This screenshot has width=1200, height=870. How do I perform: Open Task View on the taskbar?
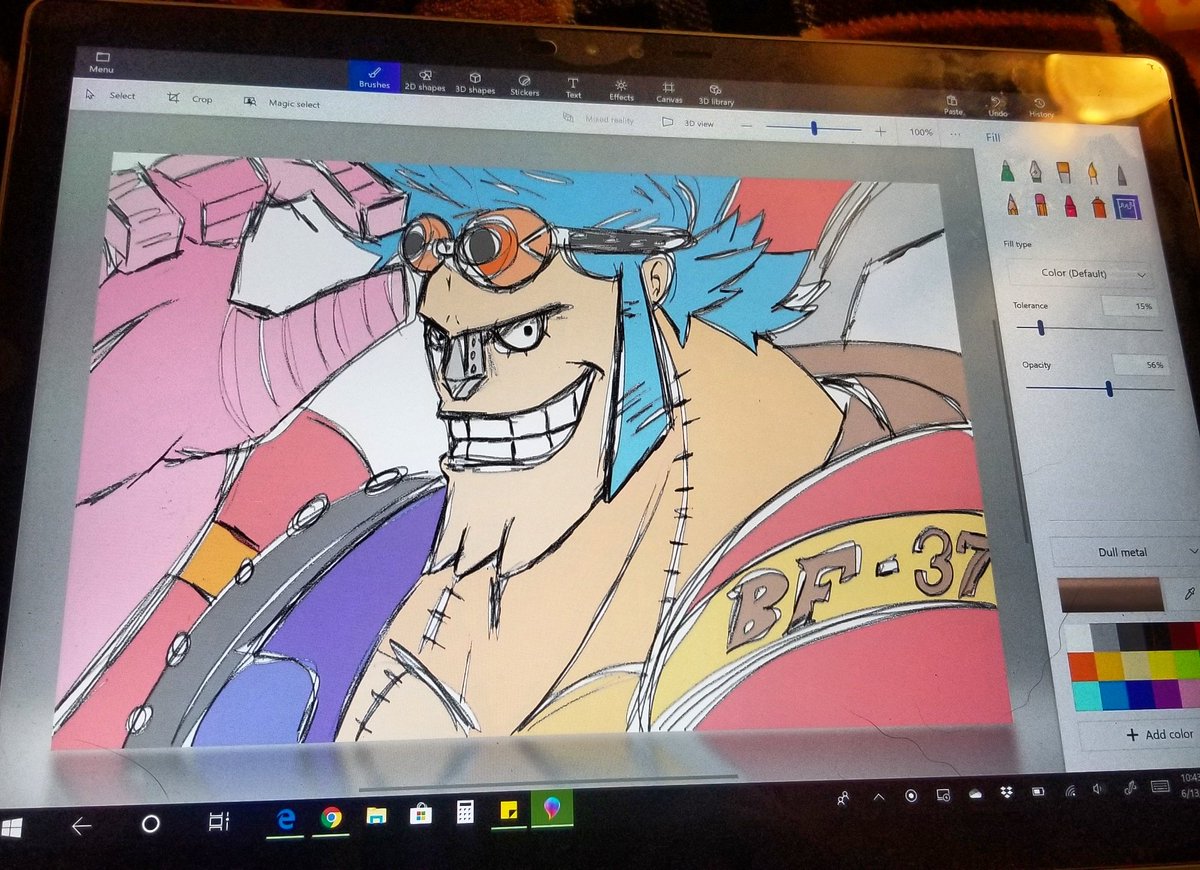pyautogui.click(x=217, y=822)
